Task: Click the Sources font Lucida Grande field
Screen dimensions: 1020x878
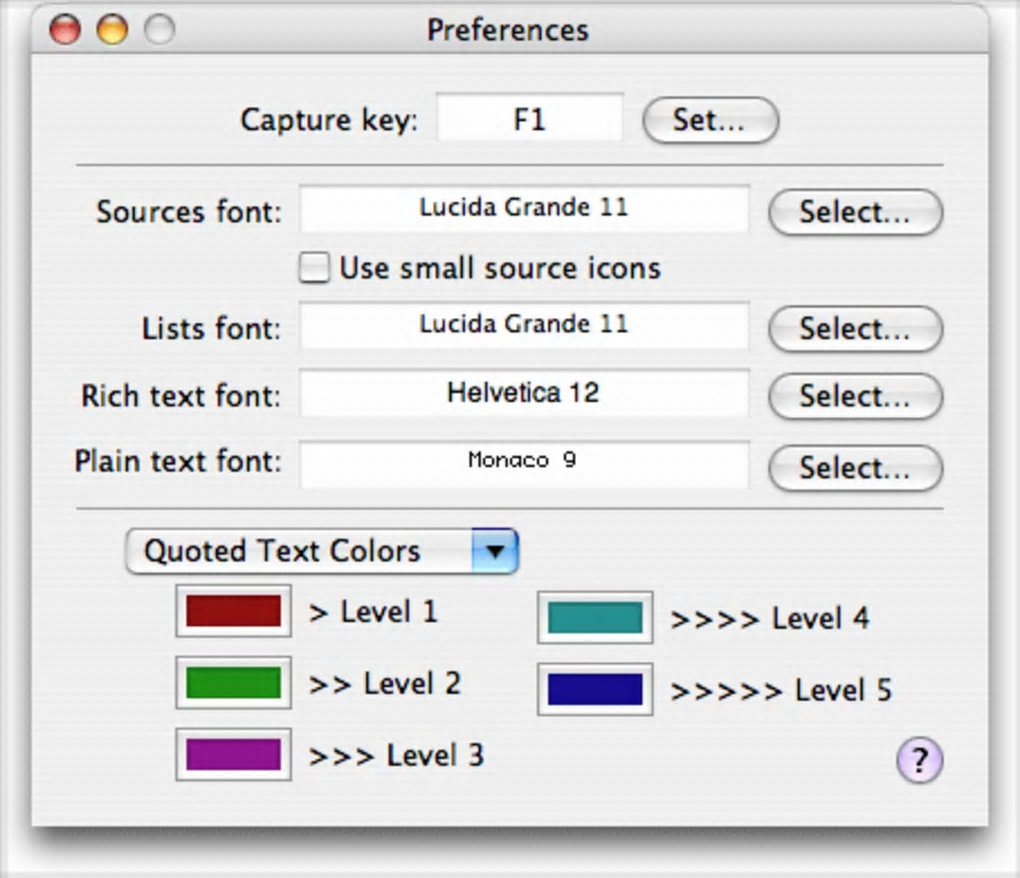Action: click(x=524, y=209)
